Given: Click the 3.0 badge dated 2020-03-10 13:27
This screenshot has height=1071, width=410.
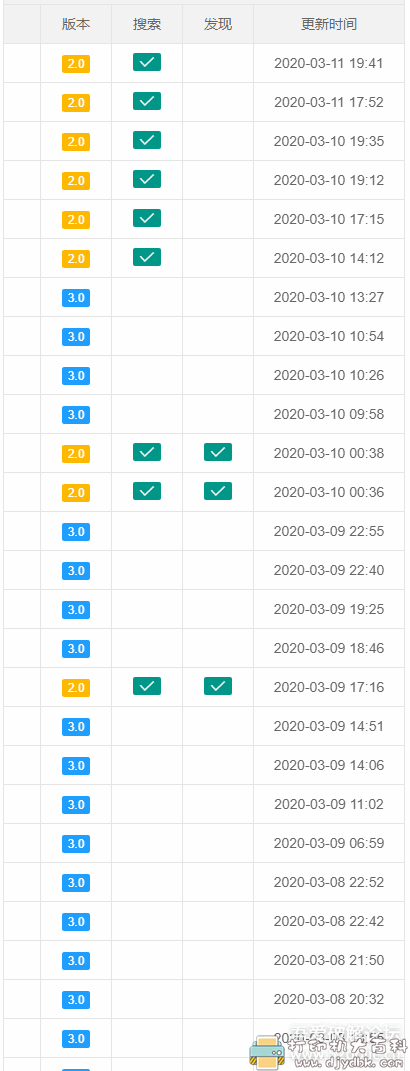Looking at the screenshot, I should click(x=76, y=298).
